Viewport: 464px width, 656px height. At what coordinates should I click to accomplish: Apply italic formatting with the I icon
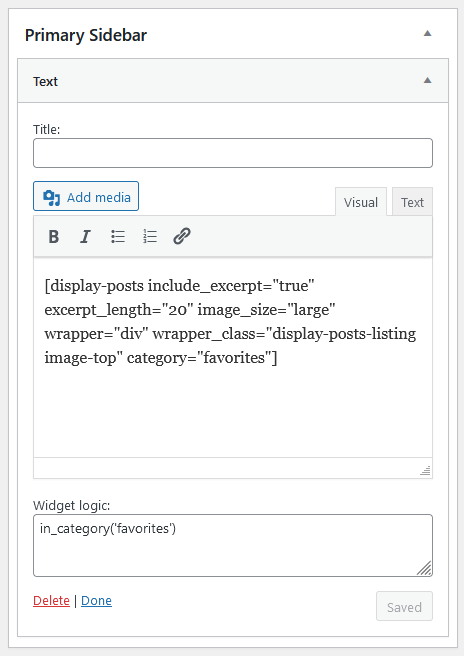[x=85, y=236]
